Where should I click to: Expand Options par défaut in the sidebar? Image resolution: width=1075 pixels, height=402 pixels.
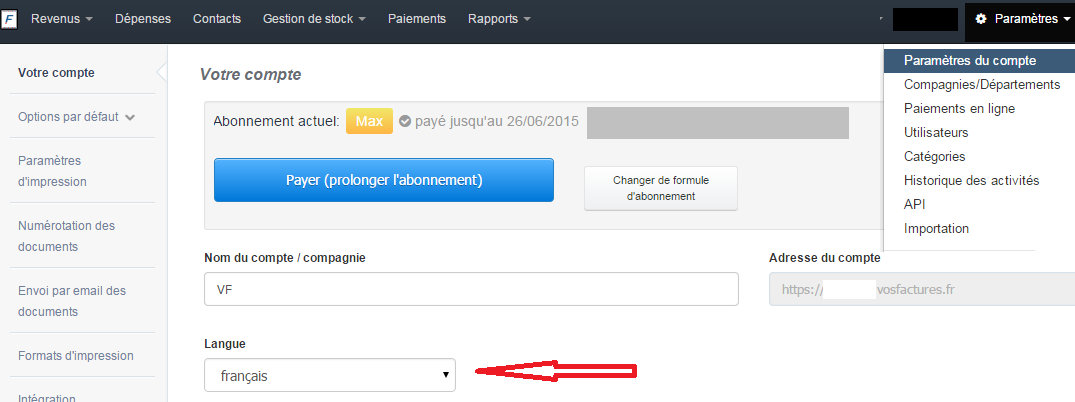[x=77, y=117]
